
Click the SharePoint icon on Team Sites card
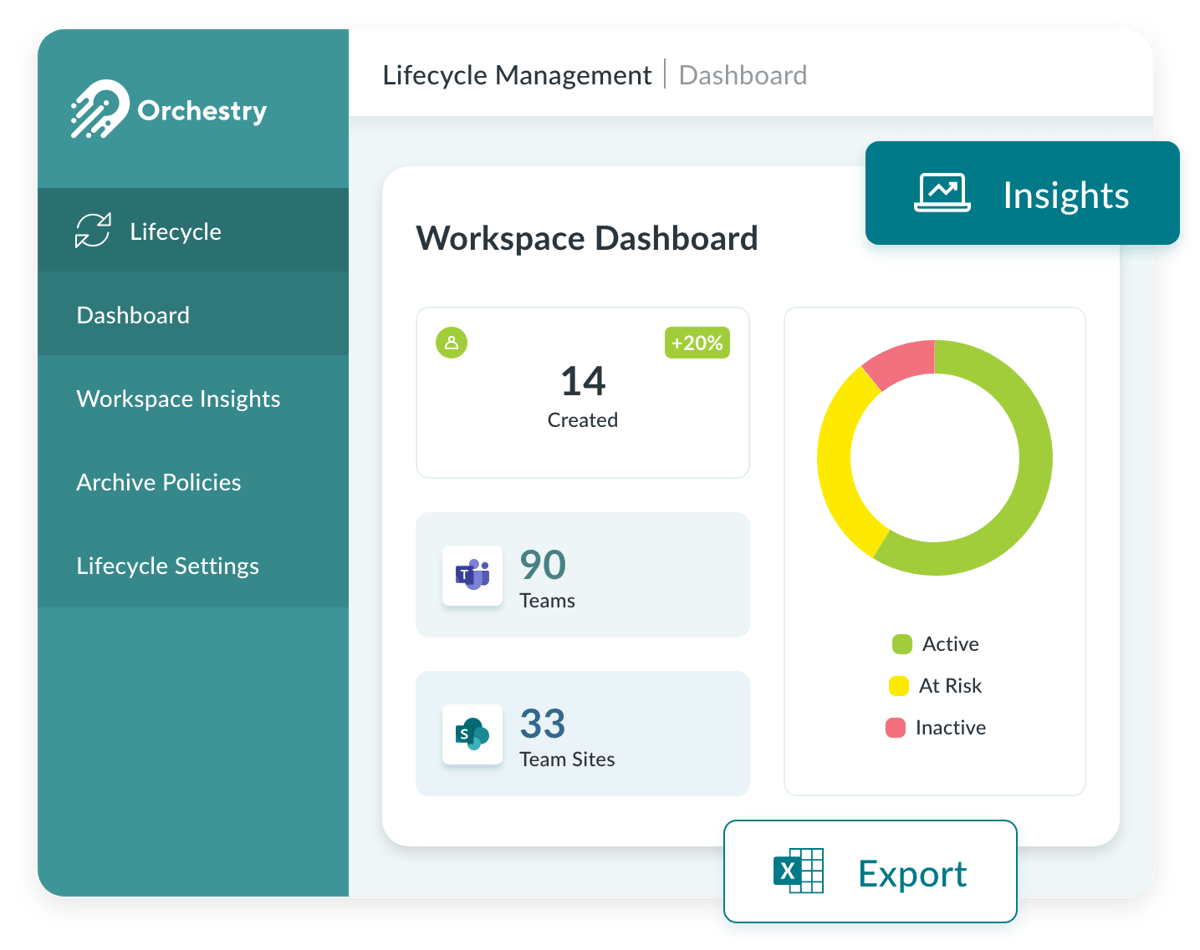tap(471, 734)
